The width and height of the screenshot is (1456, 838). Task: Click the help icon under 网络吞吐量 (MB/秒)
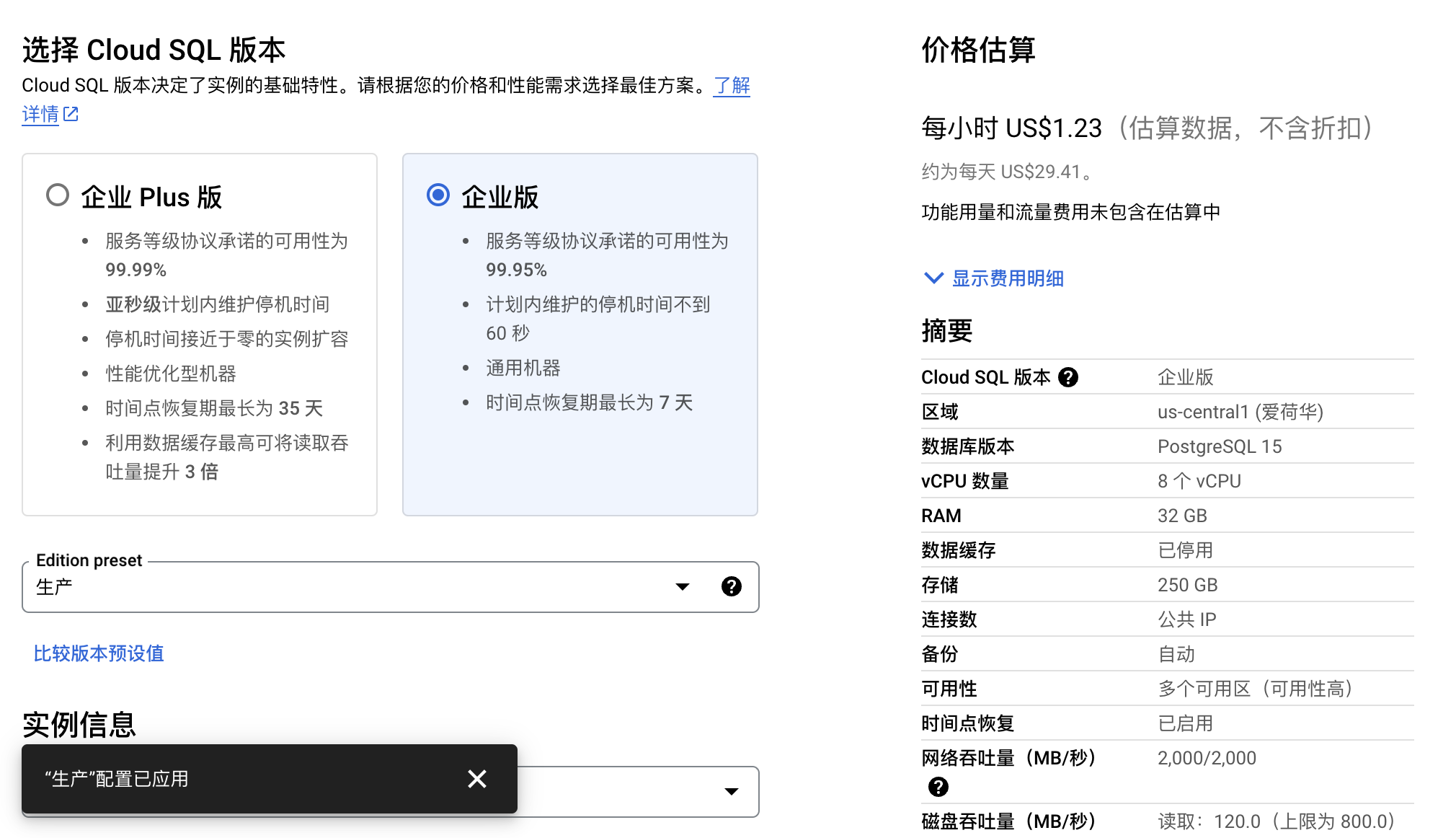pyautogui.click(x=938, y=787)
